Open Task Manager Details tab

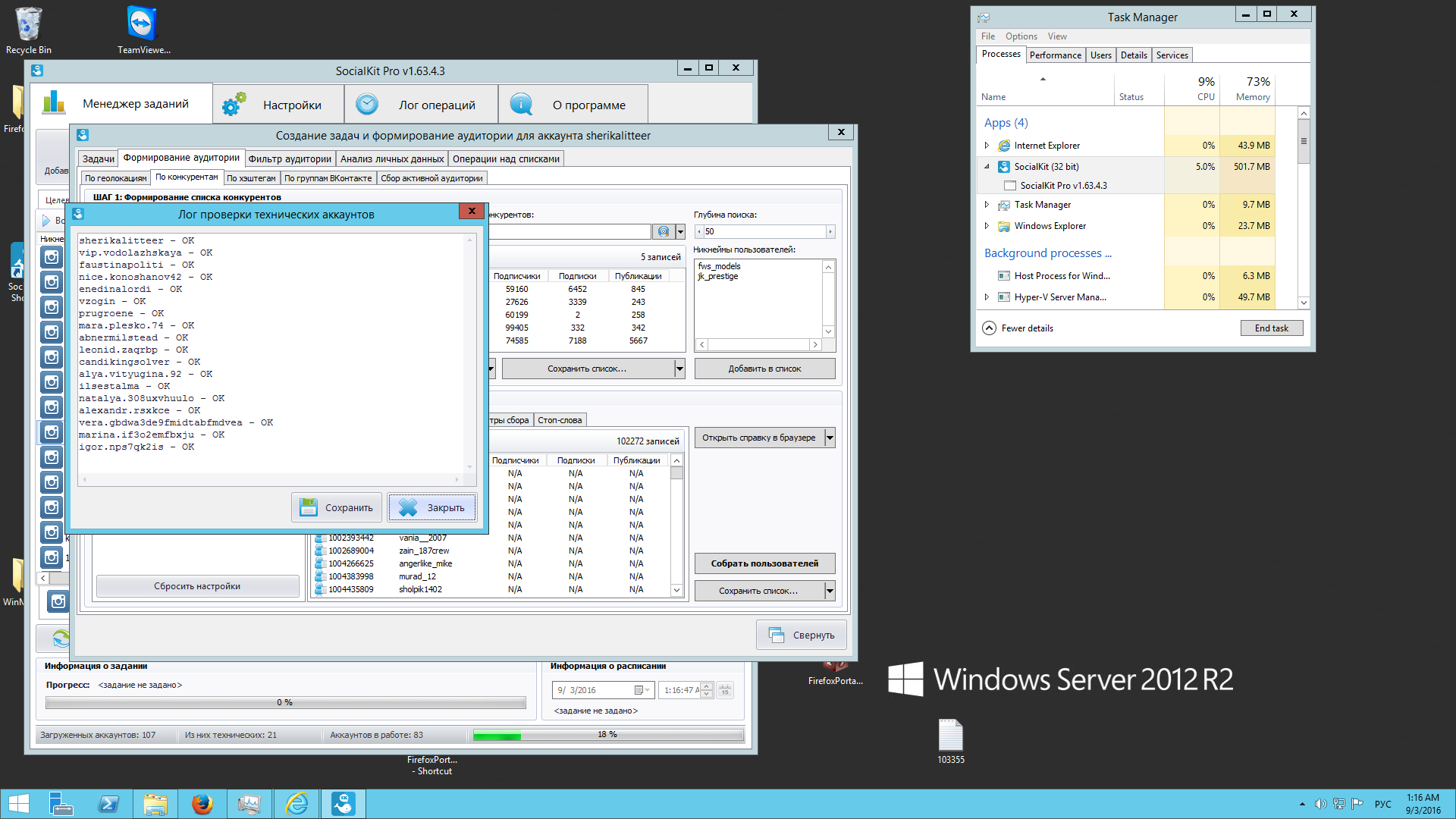click(1134, 55)
